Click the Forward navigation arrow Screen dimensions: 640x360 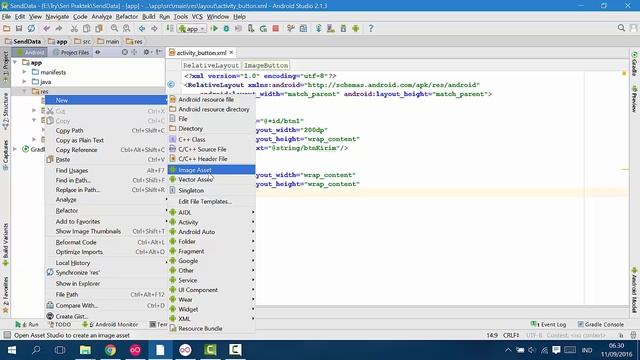[154, 28]
